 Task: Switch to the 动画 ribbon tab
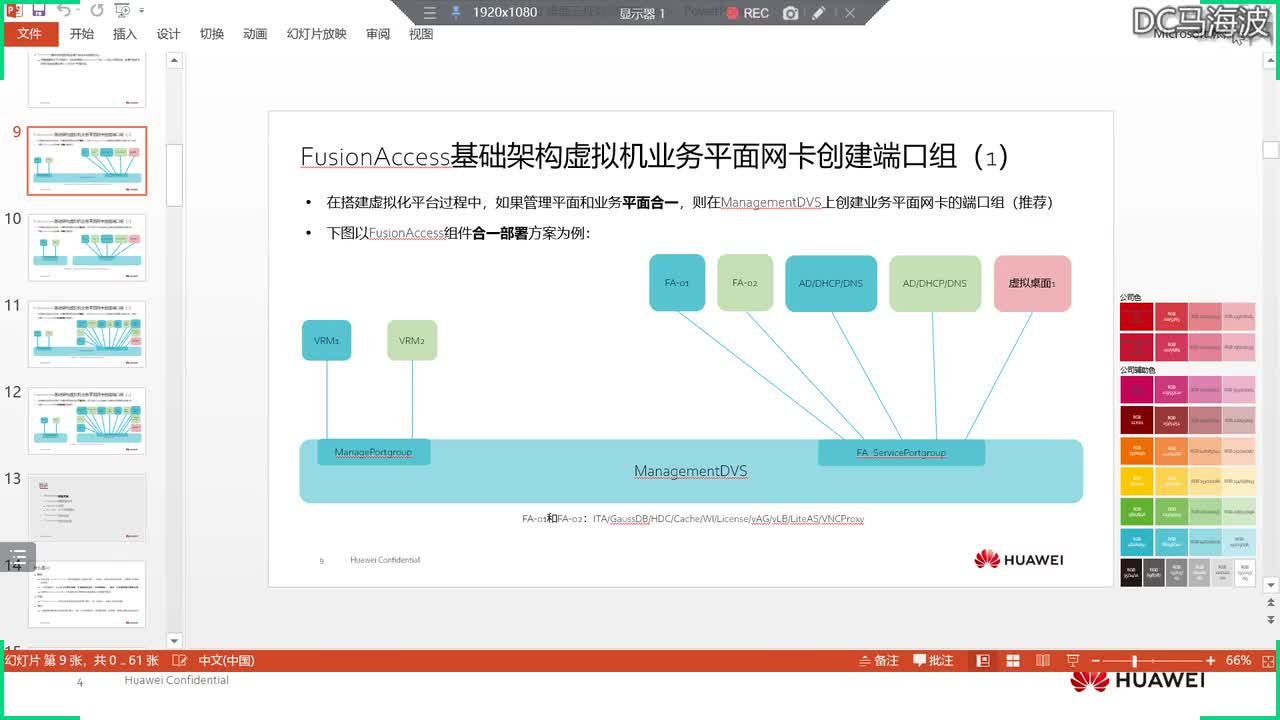(255, 34)
